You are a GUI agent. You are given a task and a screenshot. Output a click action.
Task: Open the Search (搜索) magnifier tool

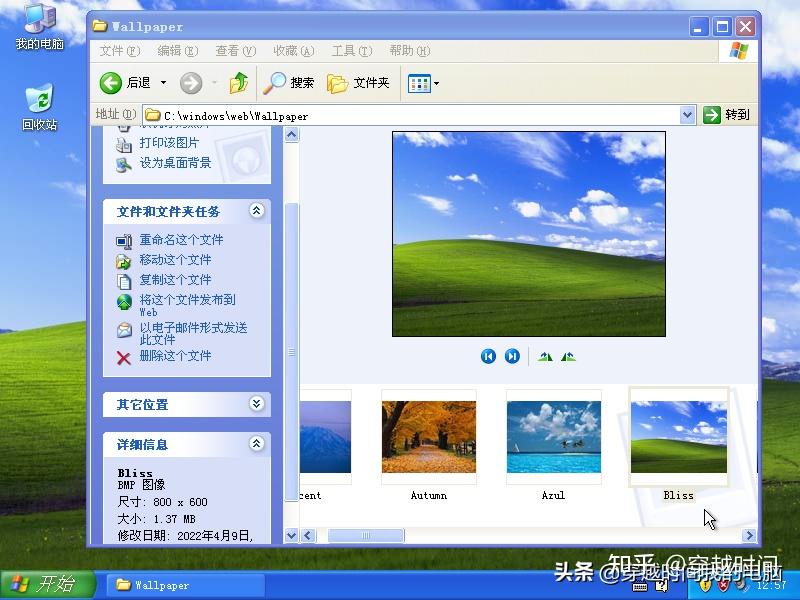[289, 83]
